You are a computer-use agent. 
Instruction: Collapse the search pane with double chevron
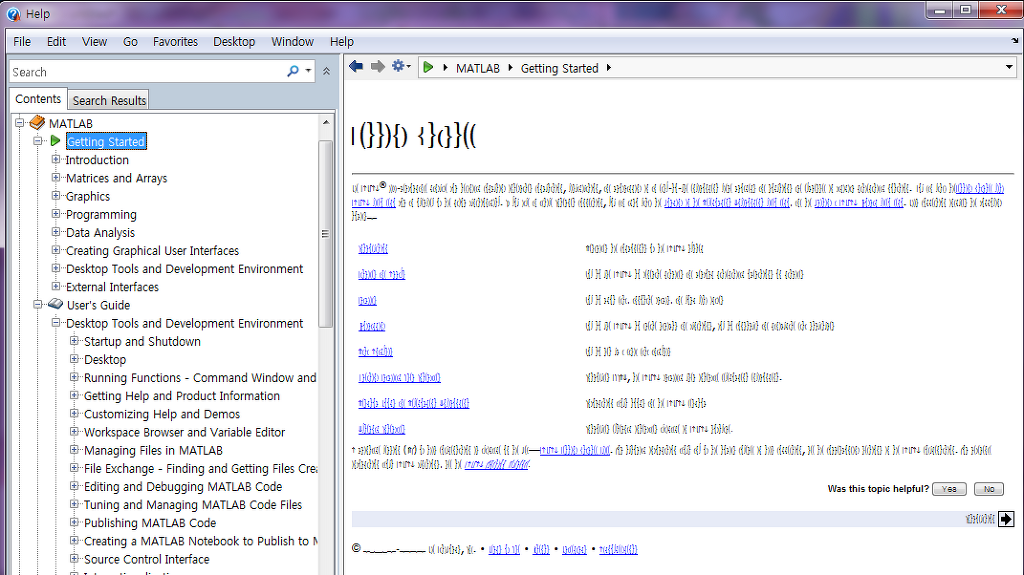[327, 71]
